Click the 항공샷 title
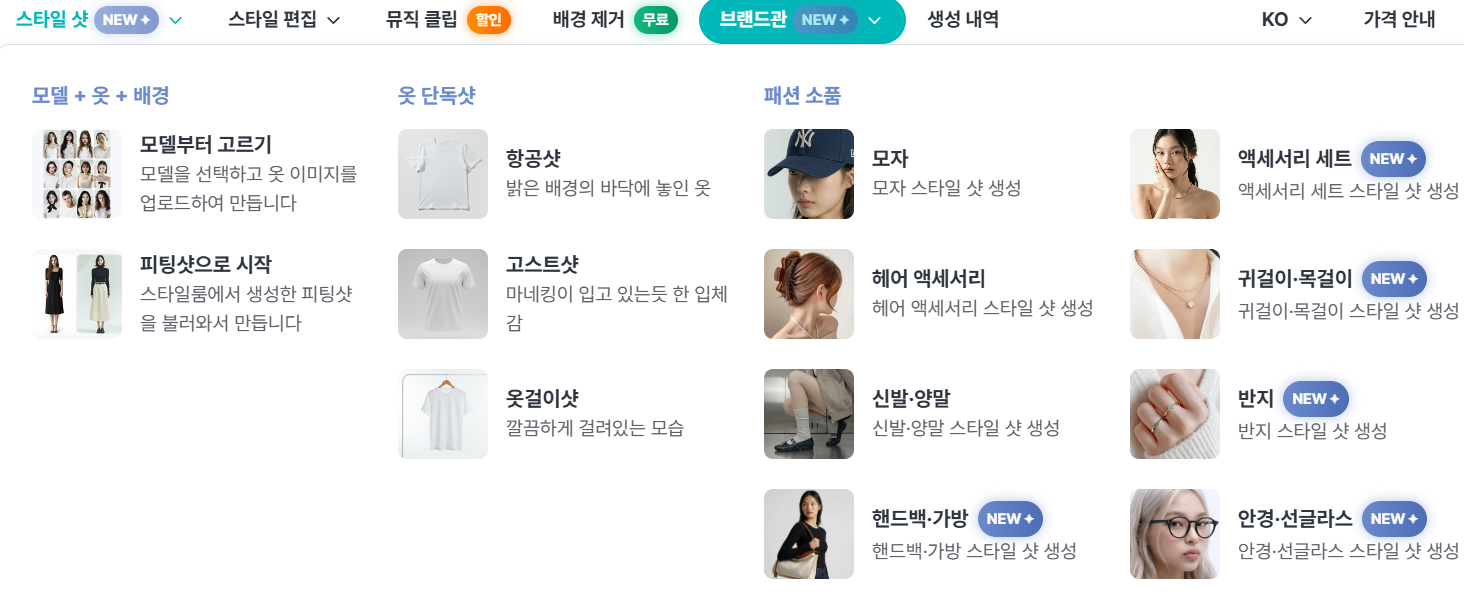Image resolution: width=1464 pixels, height=607 pixels. 533,158
